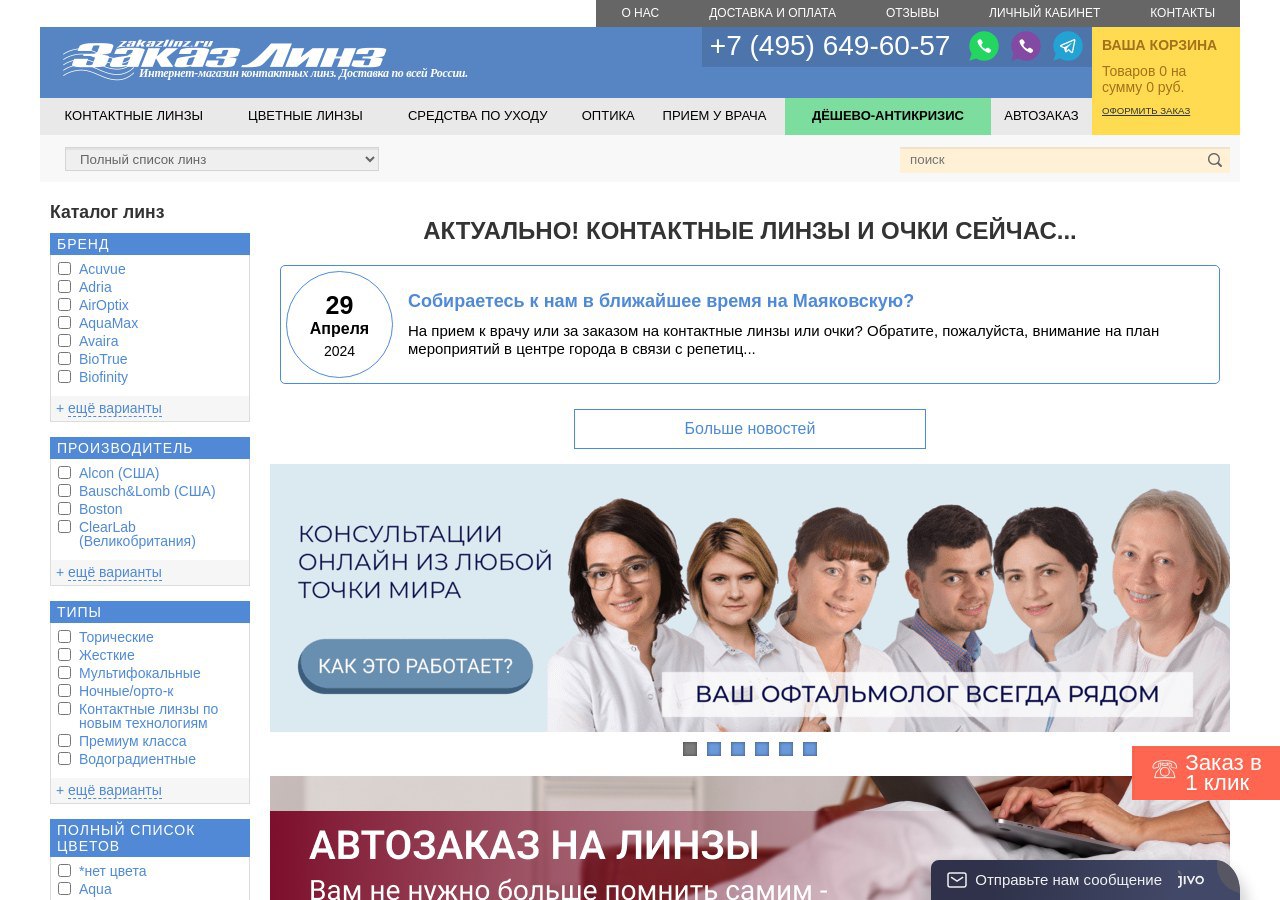The image size is (1280, 900).
Task: Enable the Alcon (США) manufacturer filter
Action: click(x=64, y=473)
